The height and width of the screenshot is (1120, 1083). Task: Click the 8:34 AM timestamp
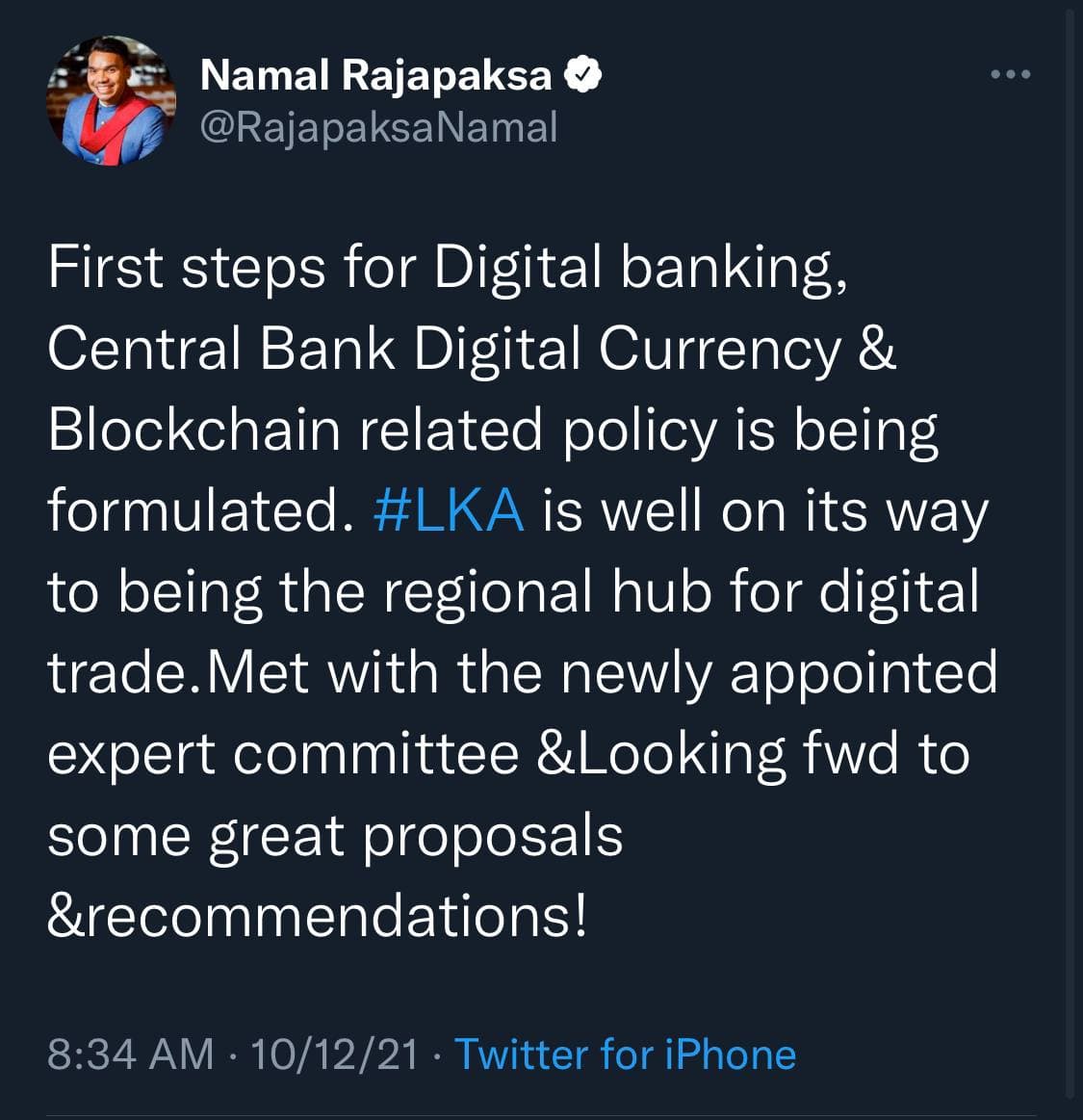click(131, 1055)
